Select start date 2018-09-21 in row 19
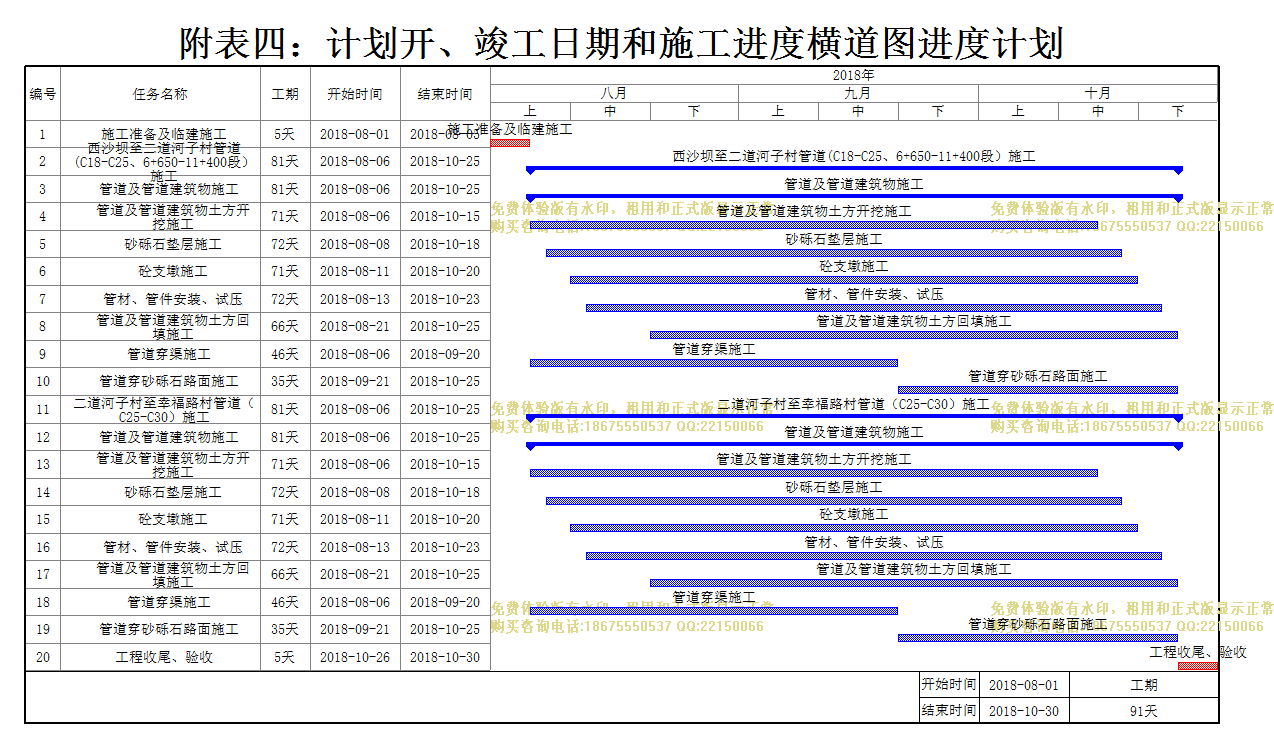Viewport: 1274px width, 747px height. (x=355, y=629)
